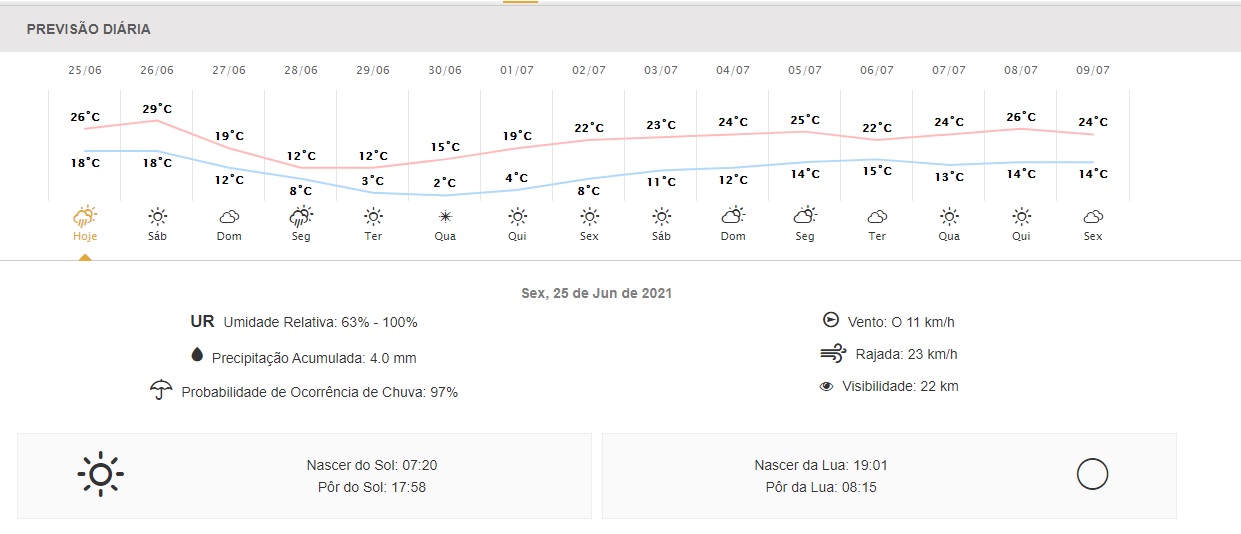
Task: Click the wind direction icon beside Vento
Action: tap(830, 320)
